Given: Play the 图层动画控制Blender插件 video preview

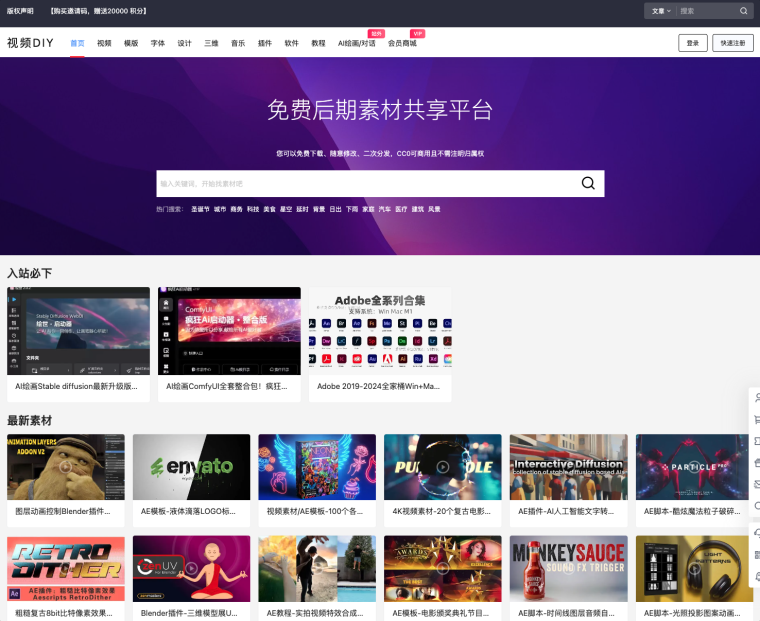Looking at the screenshot, I should coord(65,467).
